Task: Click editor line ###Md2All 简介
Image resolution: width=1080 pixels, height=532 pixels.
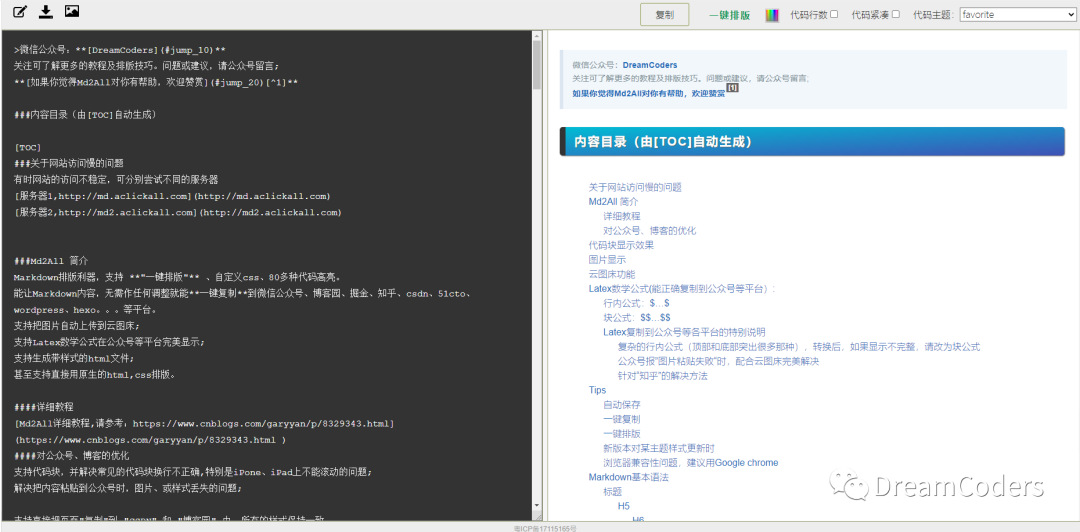Action: coord(51,261)
